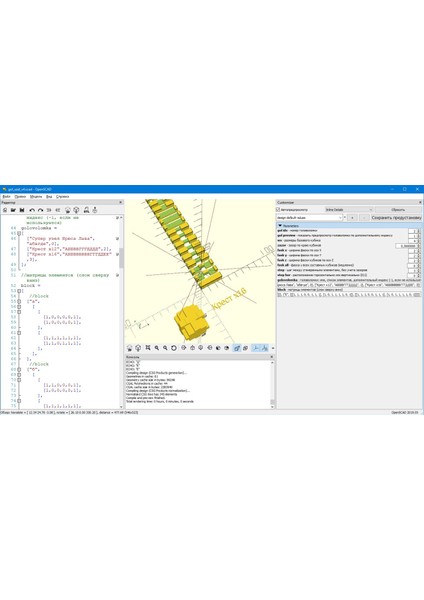
Task: Open the design default values preset dropdown
Action: pyautogui.click(x=309, y=218)
